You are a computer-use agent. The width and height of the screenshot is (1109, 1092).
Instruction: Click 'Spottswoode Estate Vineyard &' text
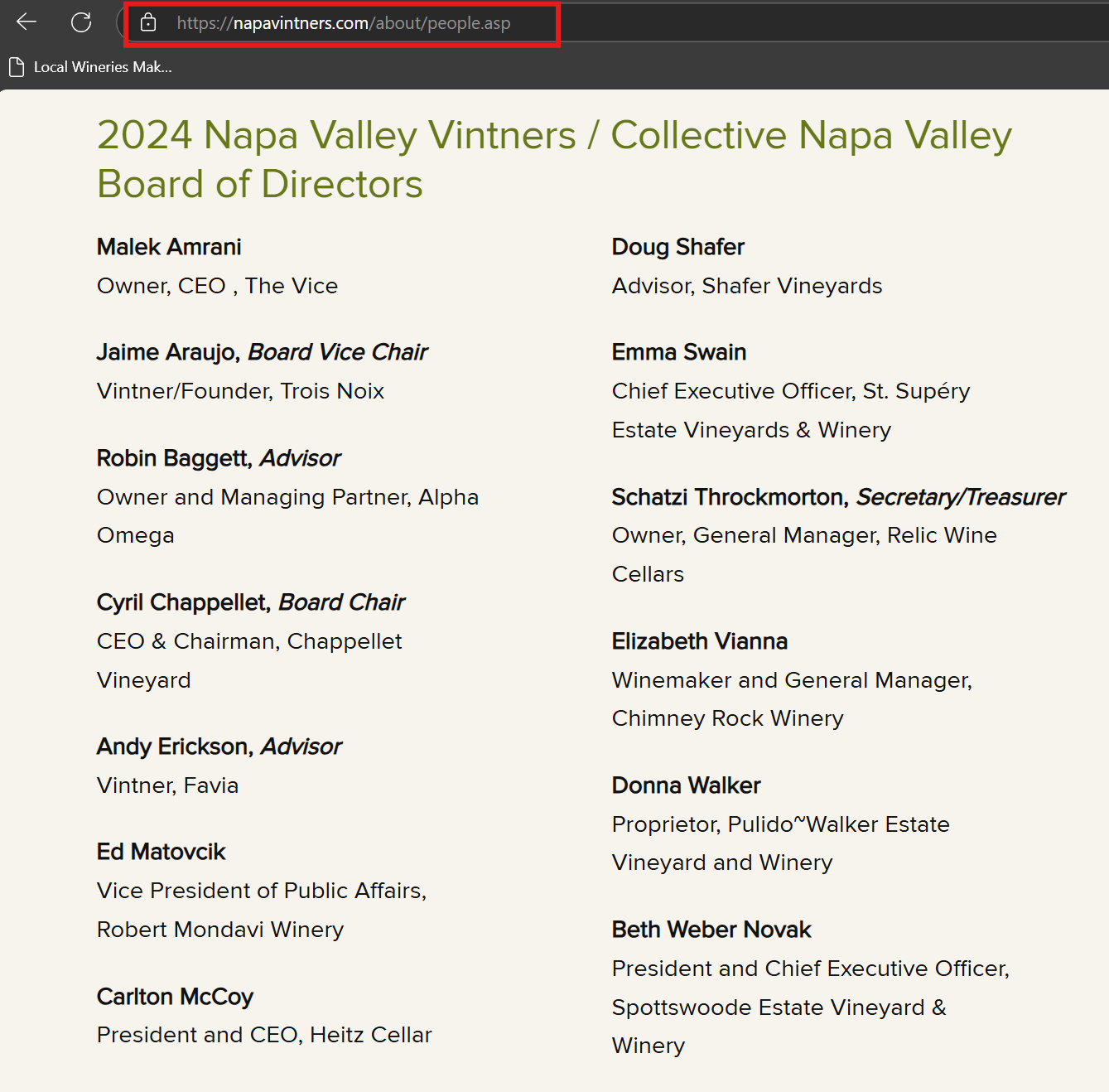pyautogui.click(x=779, y=1007)
